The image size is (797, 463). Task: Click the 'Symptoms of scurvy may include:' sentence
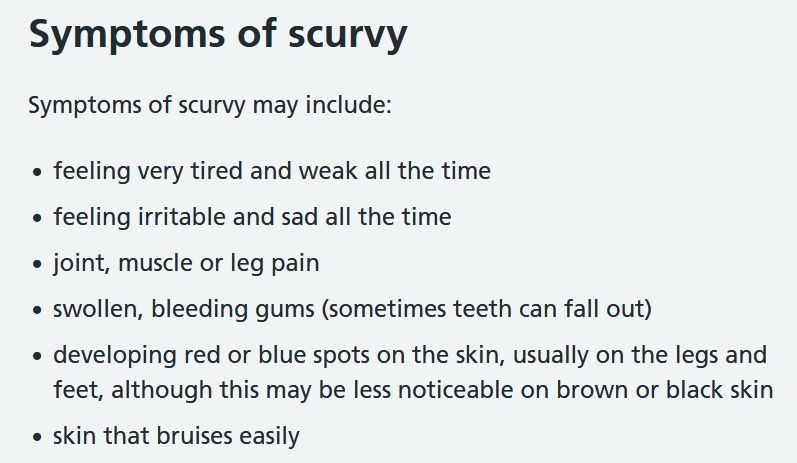[x=210, y=106]
